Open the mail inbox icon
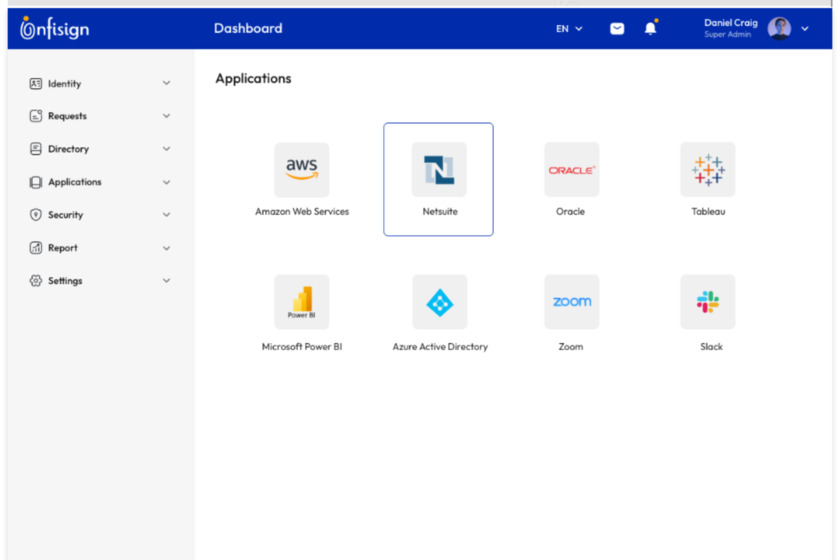The height and width of the screenshot is (560, 840). [x=617, y=29]
